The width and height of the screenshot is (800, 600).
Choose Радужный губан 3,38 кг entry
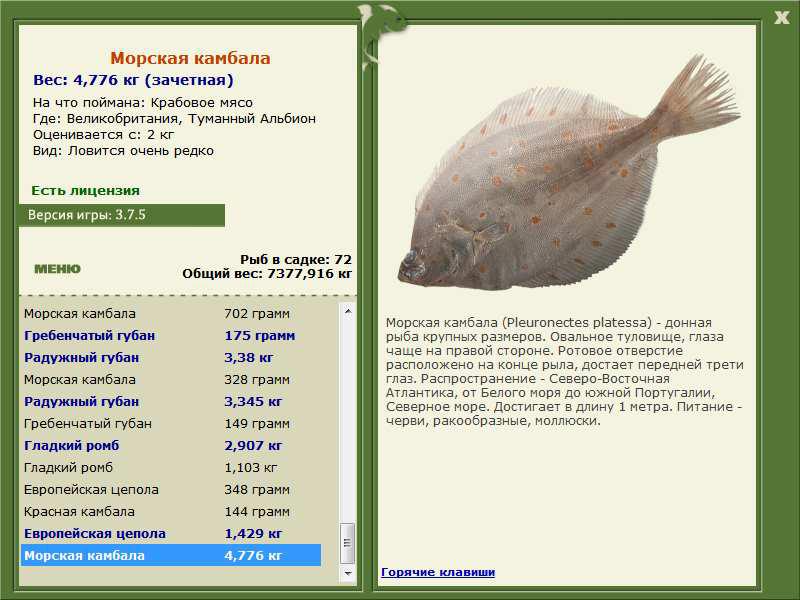[170, 358]
